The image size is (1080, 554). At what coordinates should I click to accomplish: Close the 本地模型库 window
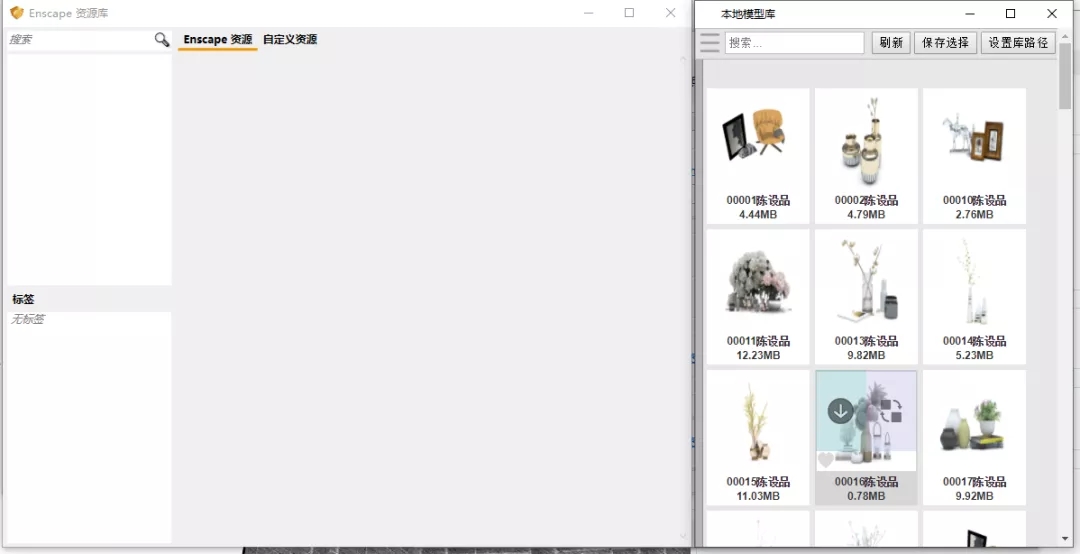click(1052, 14)
